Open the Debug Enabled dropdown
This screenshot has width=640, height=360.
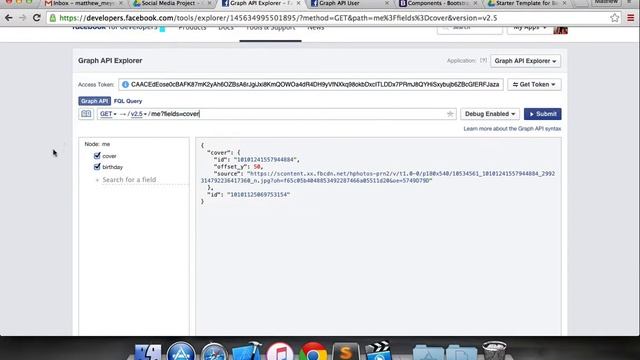(490, 114)
